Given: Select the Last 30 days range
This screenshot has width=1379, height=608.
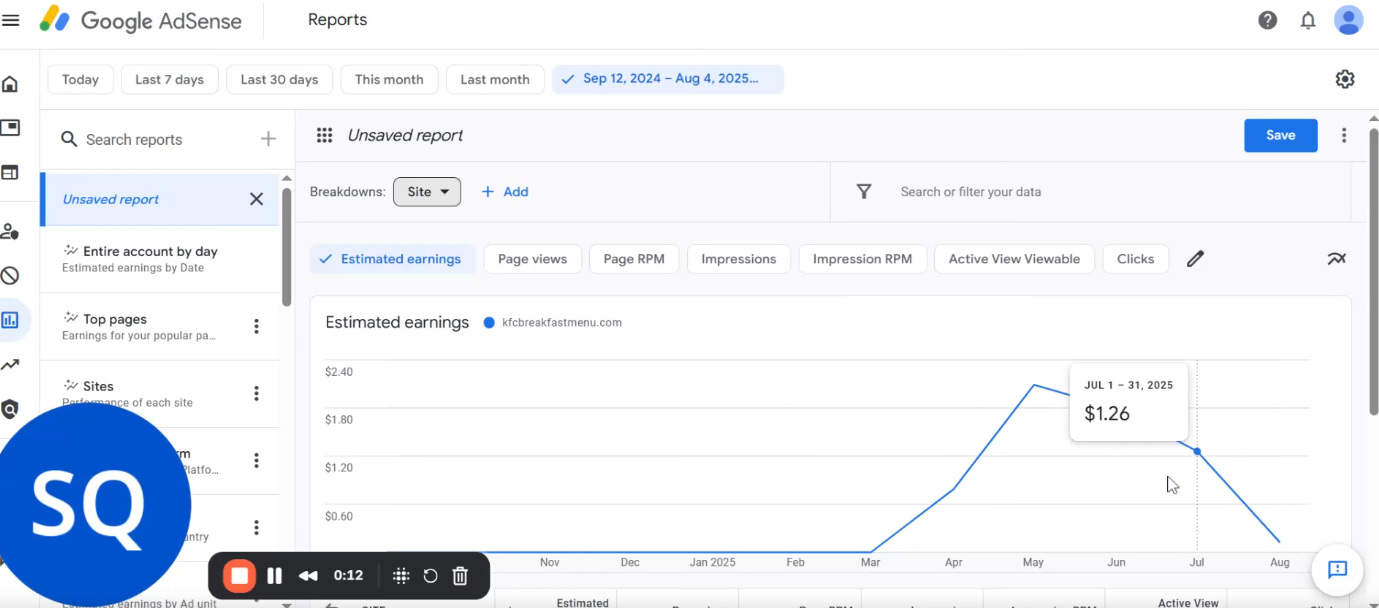Looking at the screenshot, I should 279,79.
